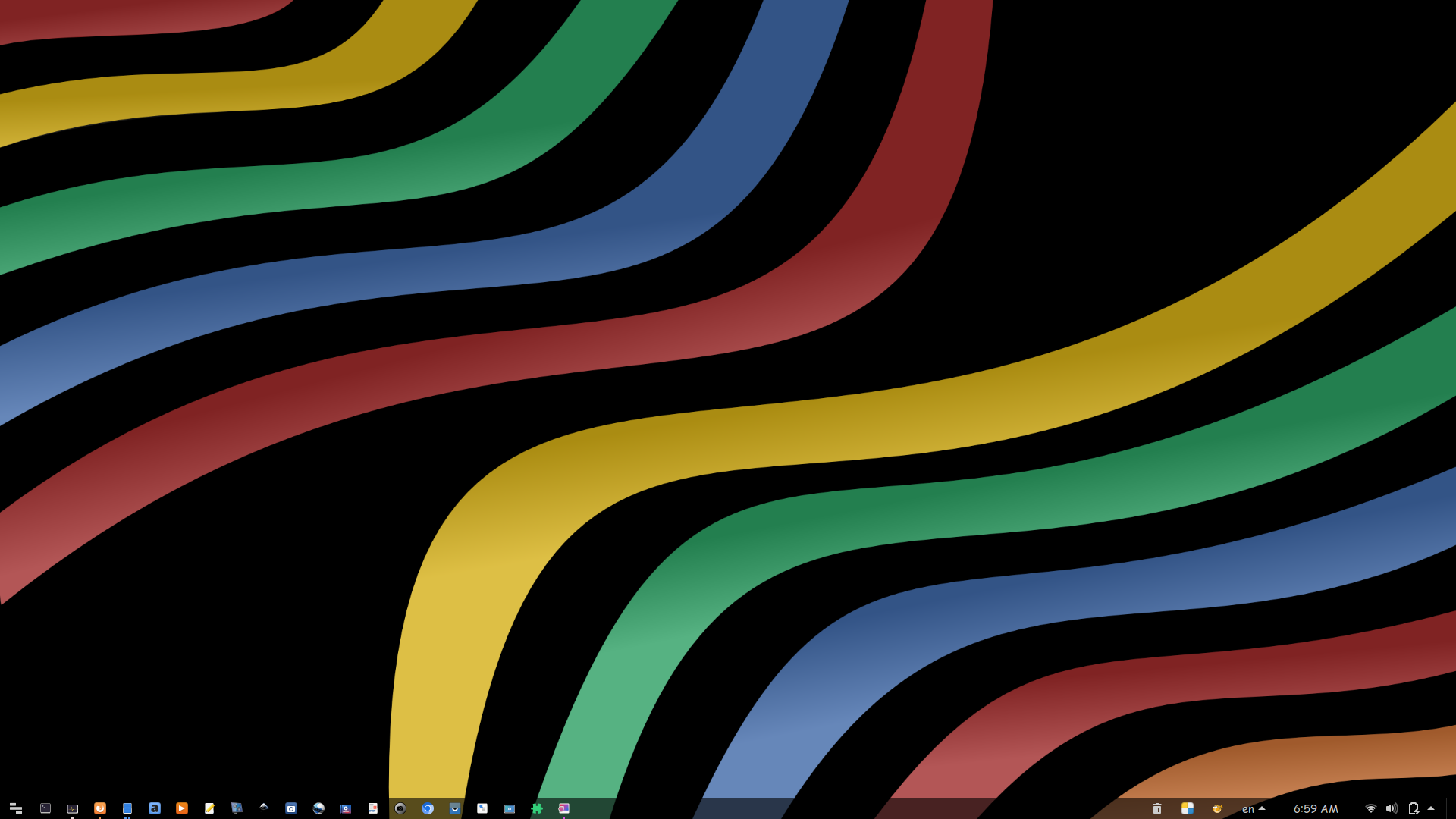Open the teal screen window icon
The image size is (1456, 819).
pos(510,808)
